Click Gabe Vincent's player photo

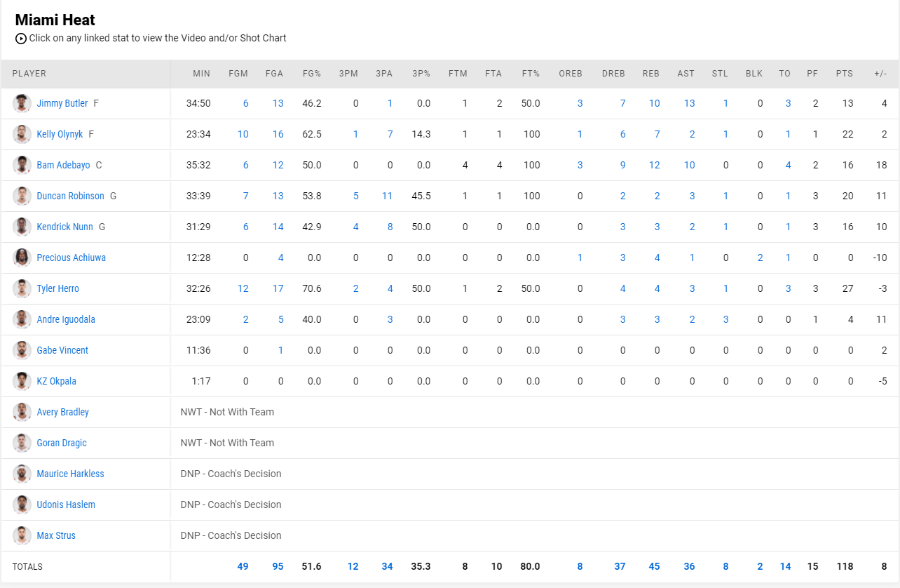22,350
